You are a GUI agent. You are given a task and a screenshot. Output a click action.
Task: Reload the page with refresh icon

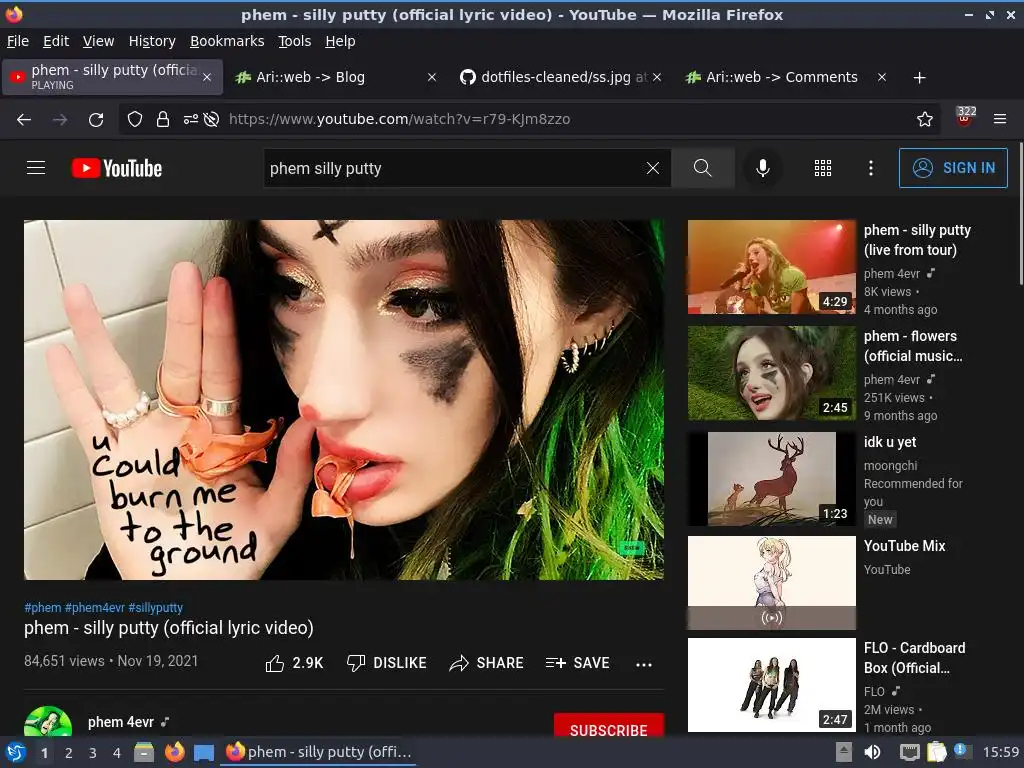click(96, 119)
